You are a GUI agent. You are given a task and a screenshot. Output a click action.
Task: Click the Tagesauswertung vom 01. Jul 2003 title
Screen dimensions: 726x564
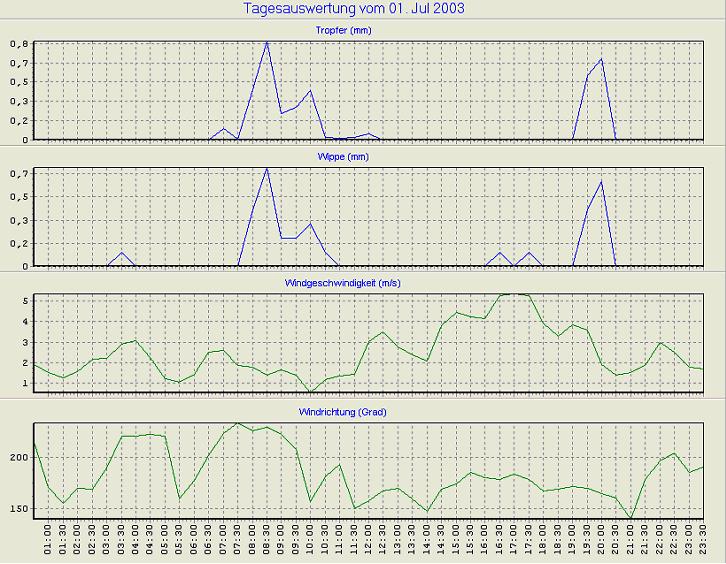[353, 9]
